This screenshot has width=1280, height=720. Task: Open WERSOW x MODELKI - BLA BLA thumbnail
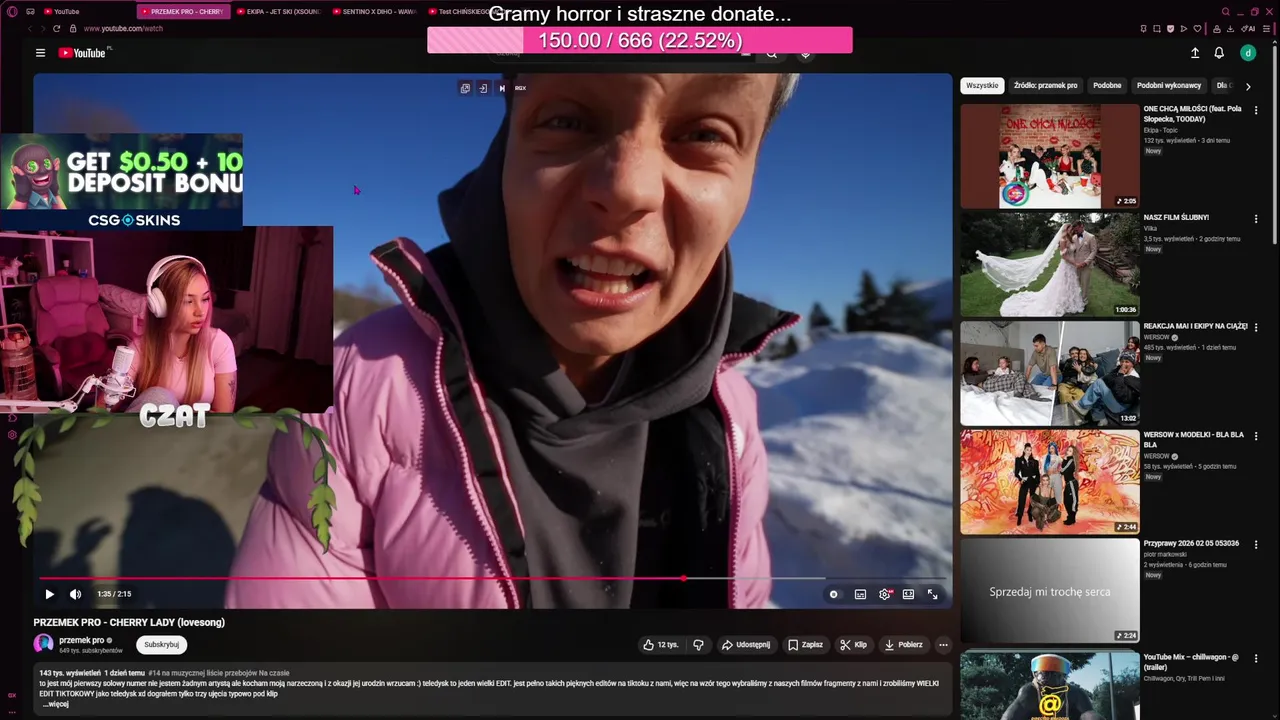1049,482
